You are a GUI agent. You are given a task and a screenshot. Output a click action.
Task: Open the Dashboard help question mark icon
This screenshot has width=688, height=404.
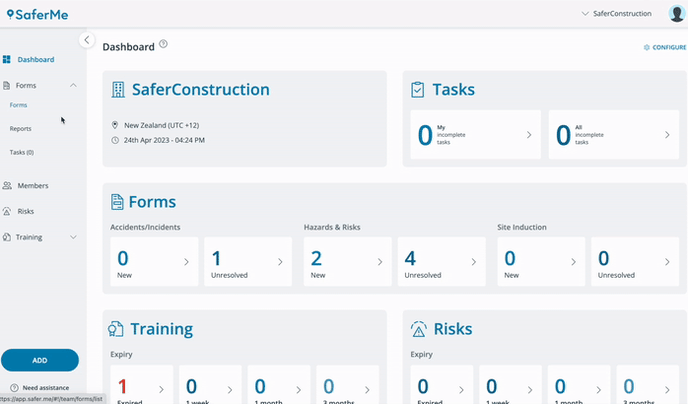pyautogui.click(x=163, y=44)
